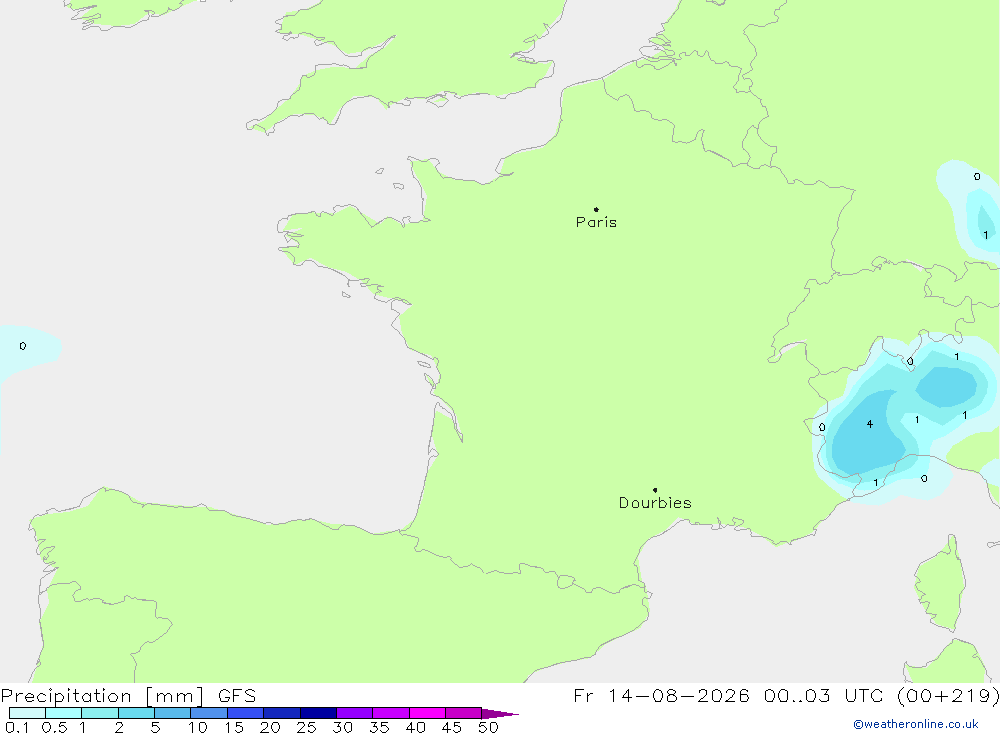Click the 40–45 mm magenta swatch
Viewport: 1000px width, 733px height.
point(427,713)
